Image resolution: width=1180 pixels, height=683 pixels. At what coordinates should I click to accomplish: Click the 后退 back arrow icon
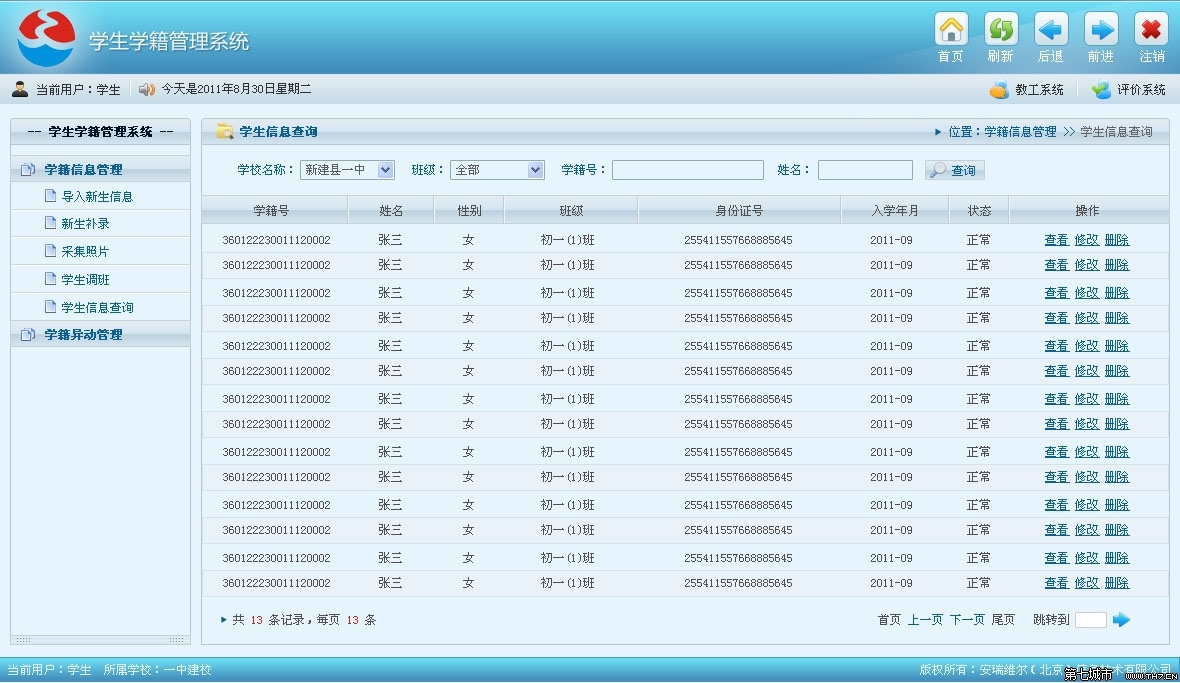click(1050, 28)
